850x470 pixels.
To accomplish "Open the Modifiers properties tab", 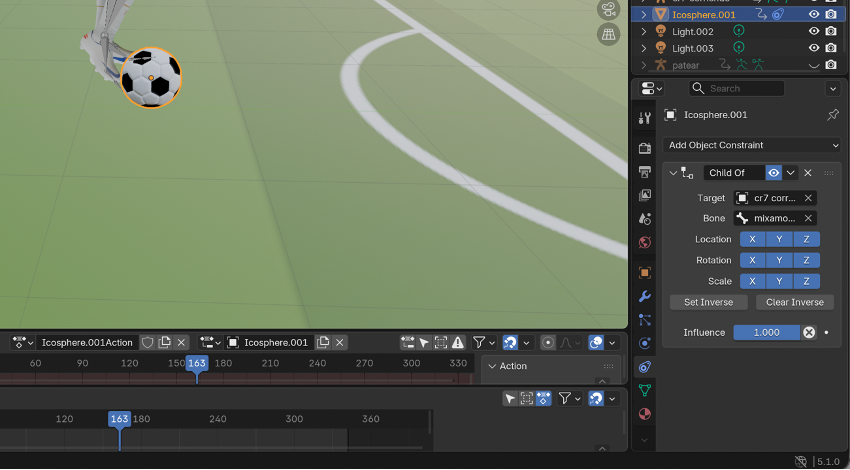I will (645, 297).
